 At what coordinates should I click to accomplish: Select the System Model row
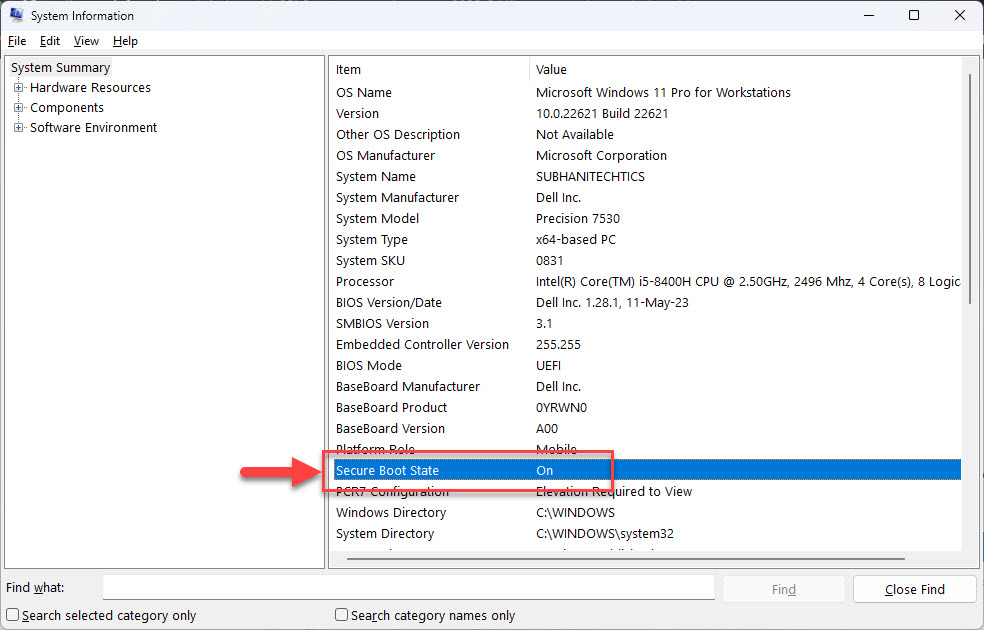point(647,218)
